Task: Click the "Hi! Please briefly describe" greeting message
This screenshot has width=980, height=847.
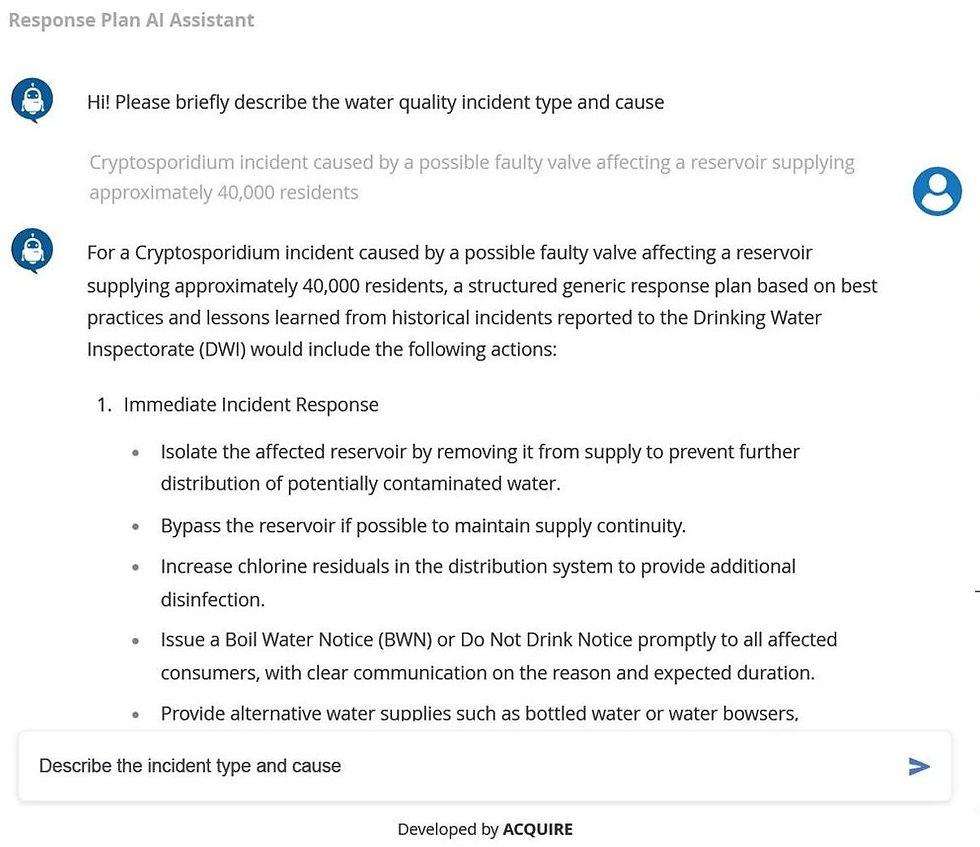Action: pos(375,102)
